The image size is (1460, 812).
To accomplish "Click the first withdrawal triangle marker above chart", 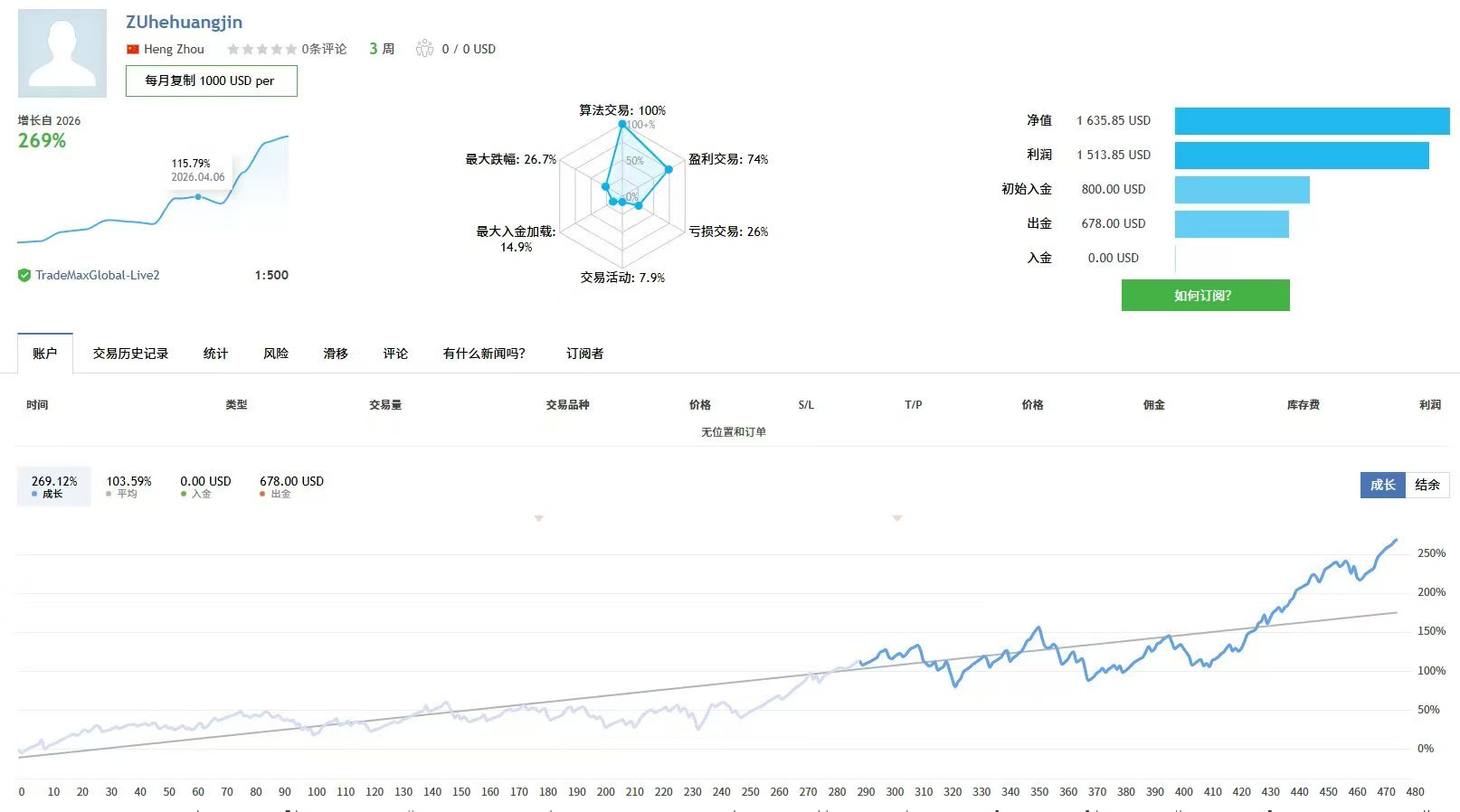I will 539,518.
